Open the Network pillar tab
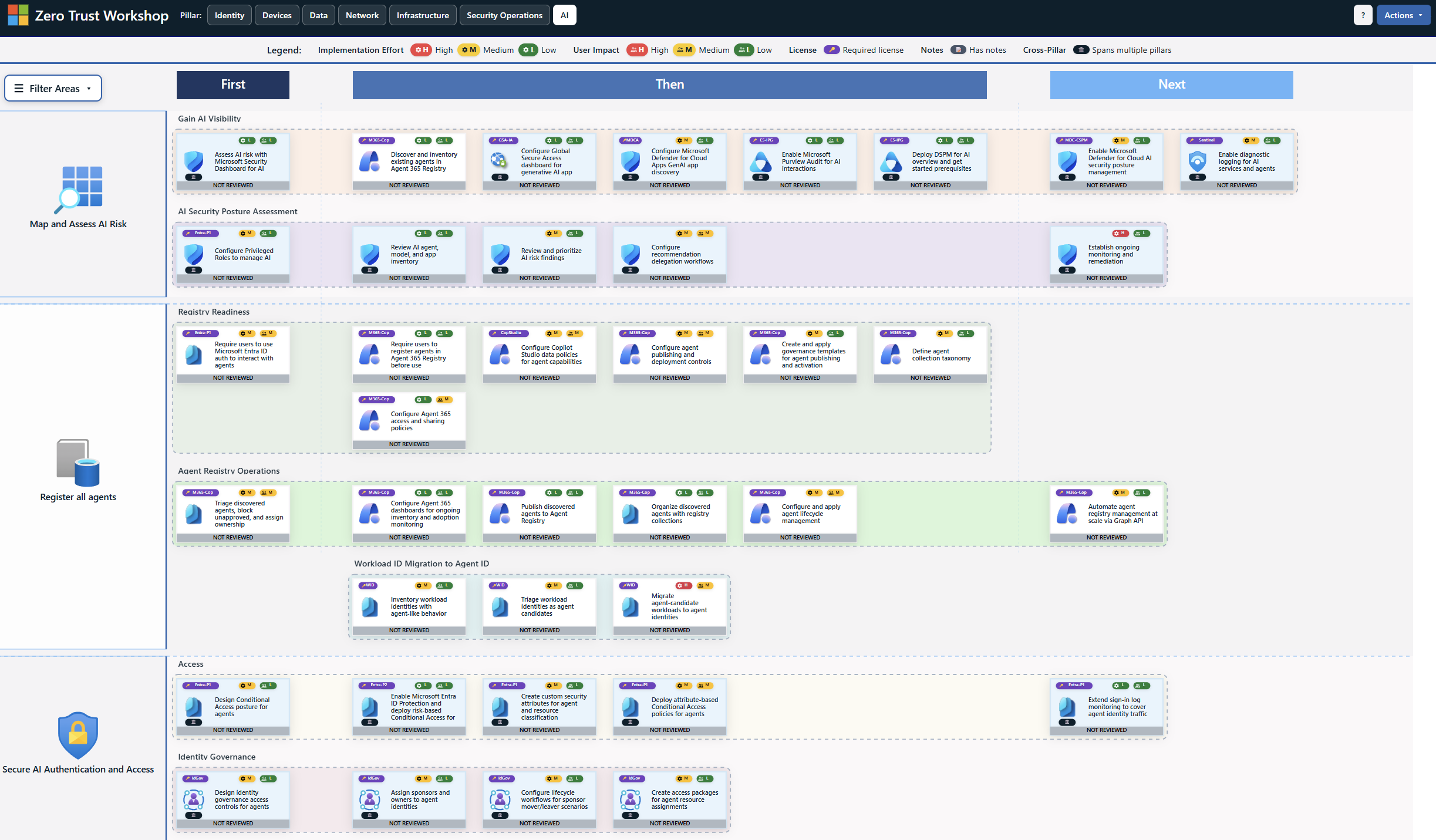1436x840 pixels. pyautogui.click(x=362, y=15)
